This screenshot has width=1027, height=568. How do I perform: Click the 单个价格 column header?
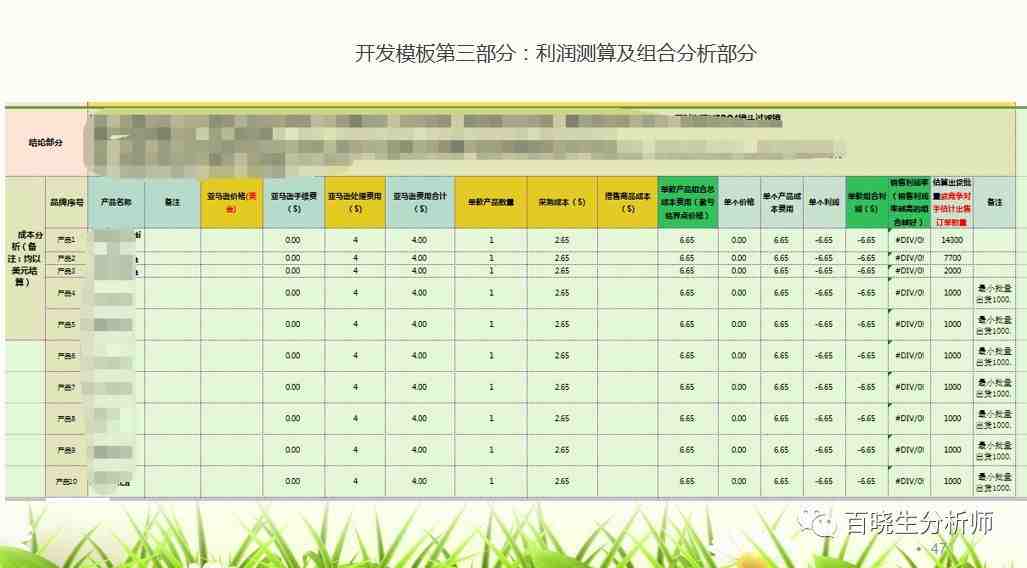(739, 202)
